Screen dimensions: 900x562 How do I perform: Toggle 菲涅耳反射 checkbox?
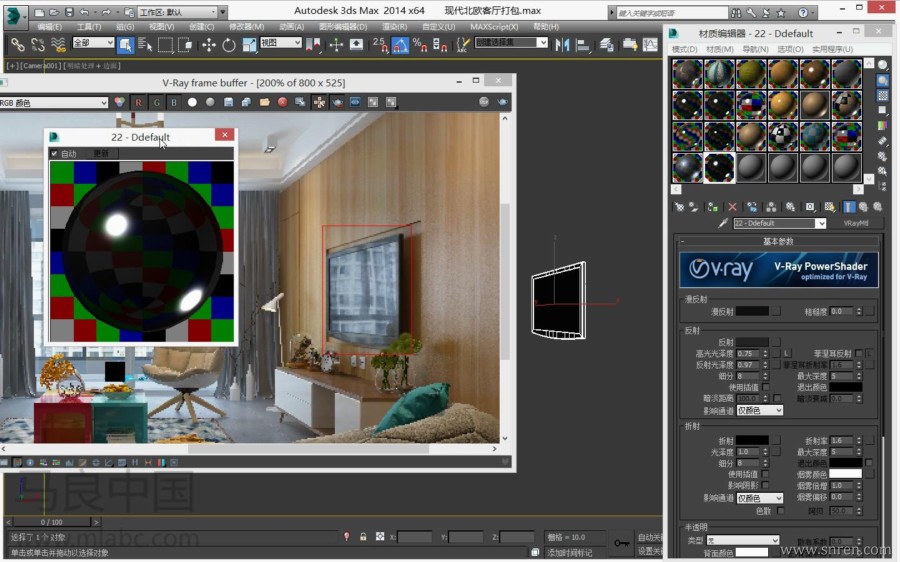[859, 353]
